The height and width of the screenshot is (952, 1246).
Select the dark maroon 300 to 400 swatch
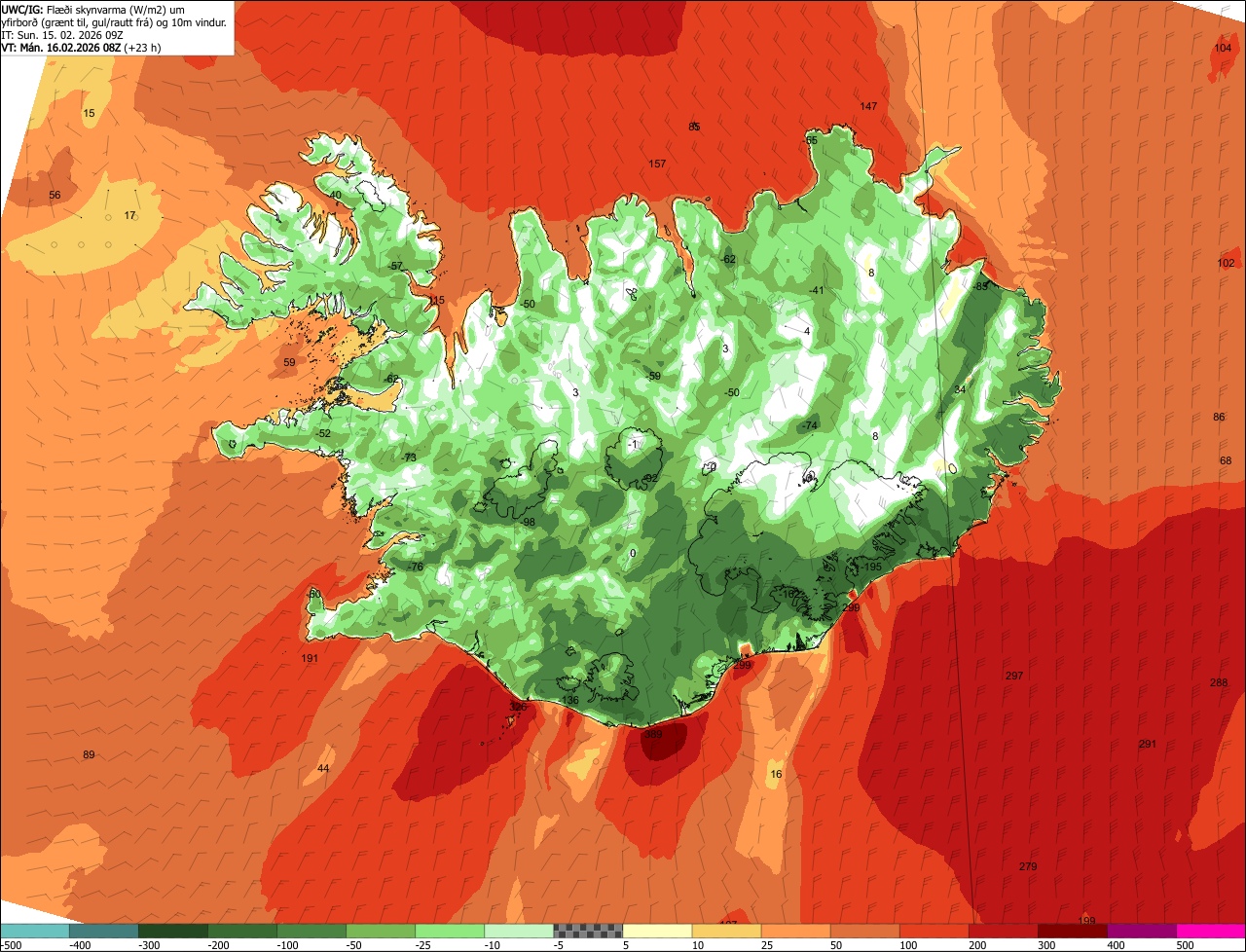1072,931
